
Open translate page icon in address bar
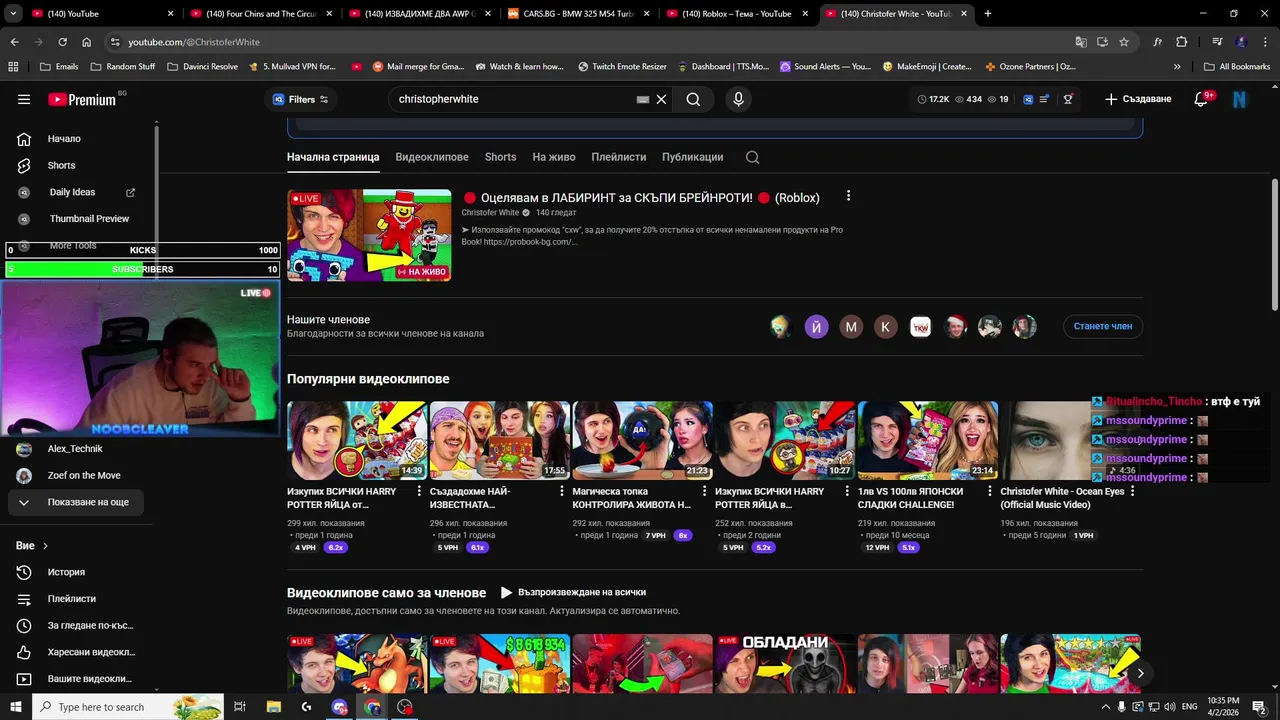point(1081,42)
